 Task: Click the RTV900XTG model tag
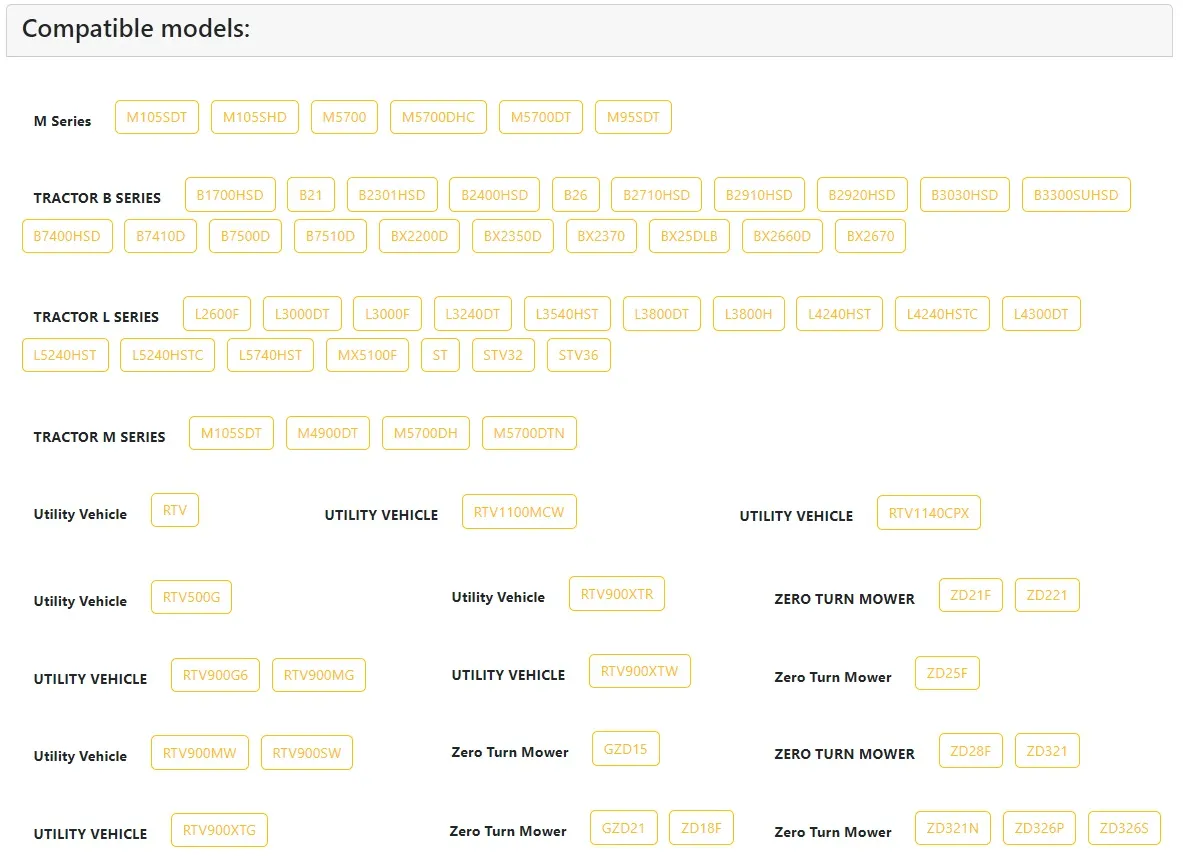pyautogui.click(x=219, y=830)
